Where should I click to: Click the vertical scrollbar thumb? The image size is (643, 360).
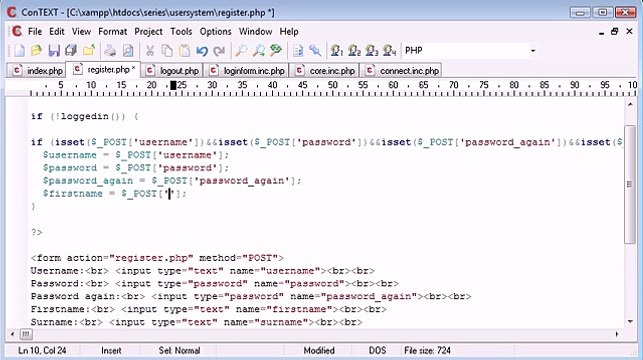coord(630,185)
